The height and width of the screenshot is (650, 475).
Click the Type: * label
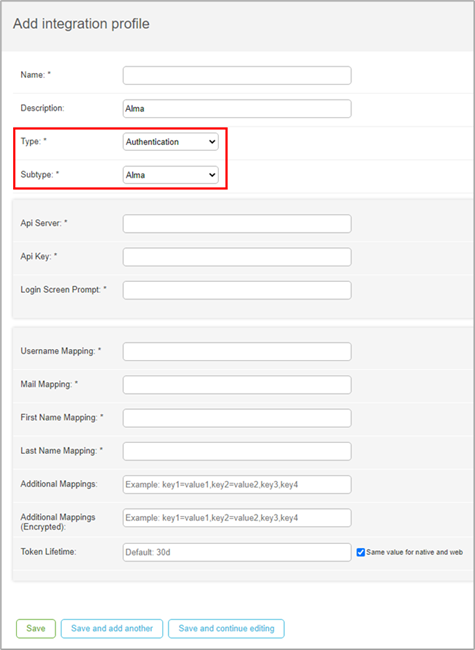(34, 141)
